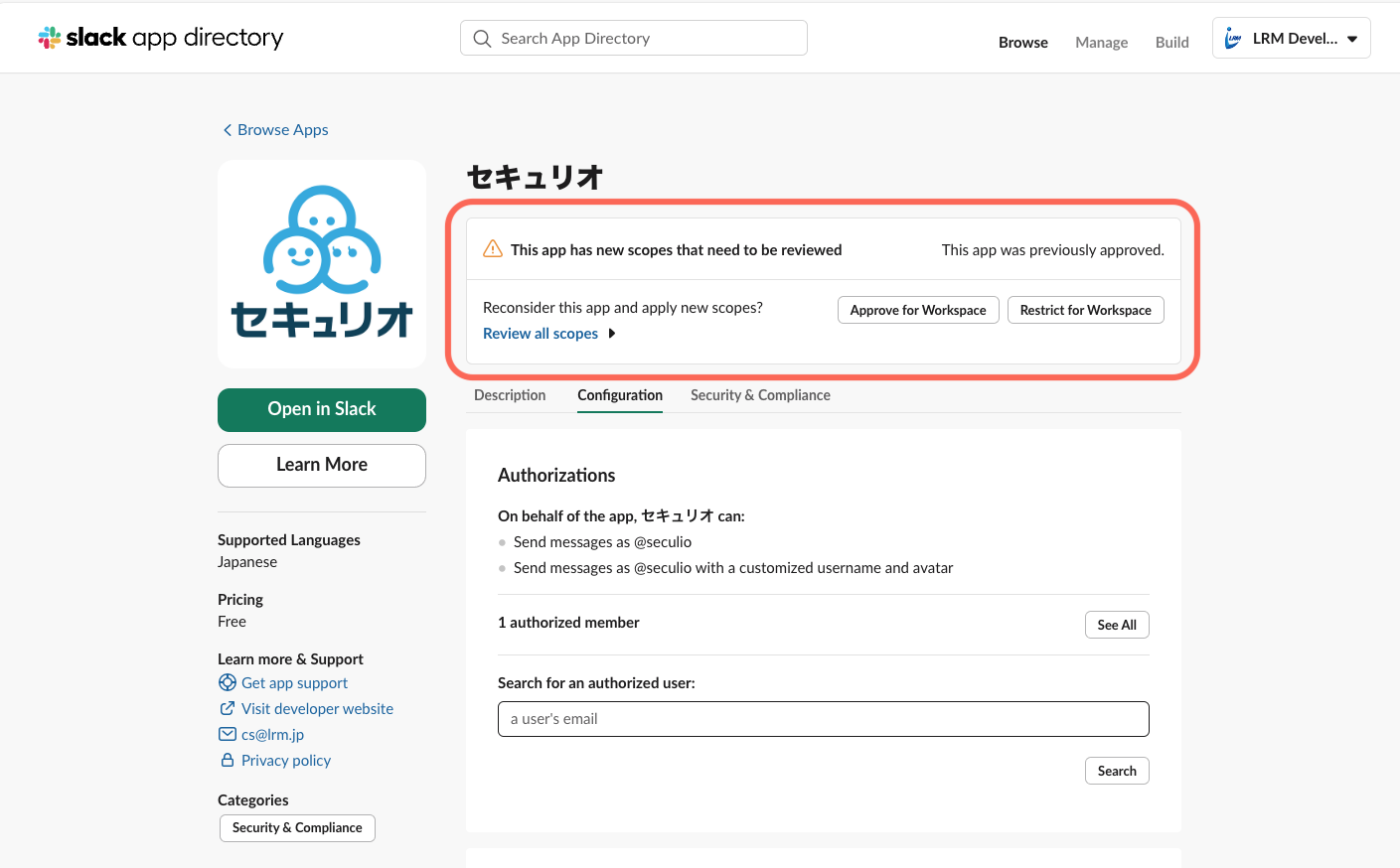Click the warning triangle icon
The width and height of the screenshot is (1400, 868).
493,249
